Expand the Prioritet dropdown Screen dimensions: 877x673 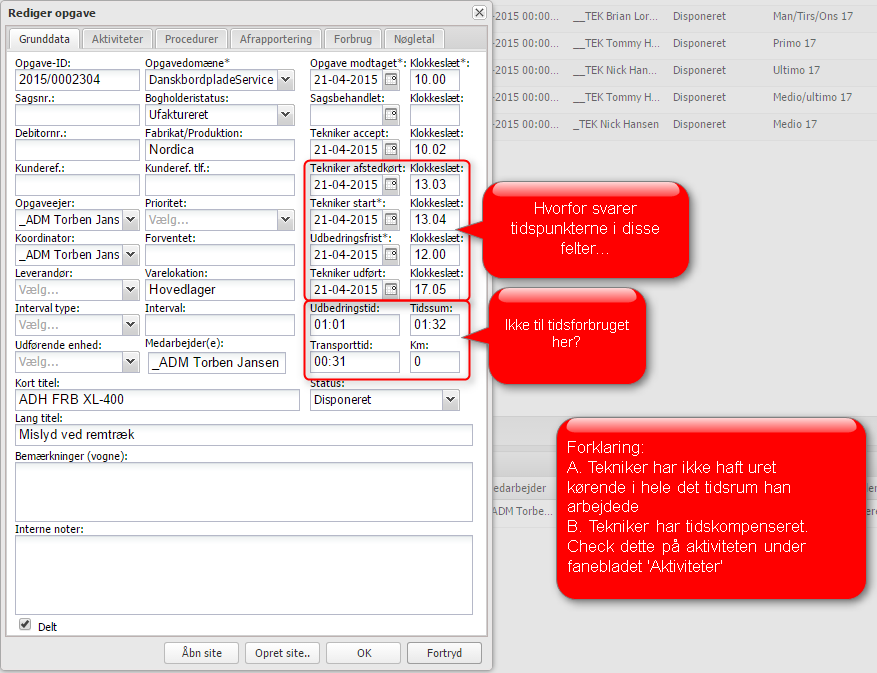(286, 220)
